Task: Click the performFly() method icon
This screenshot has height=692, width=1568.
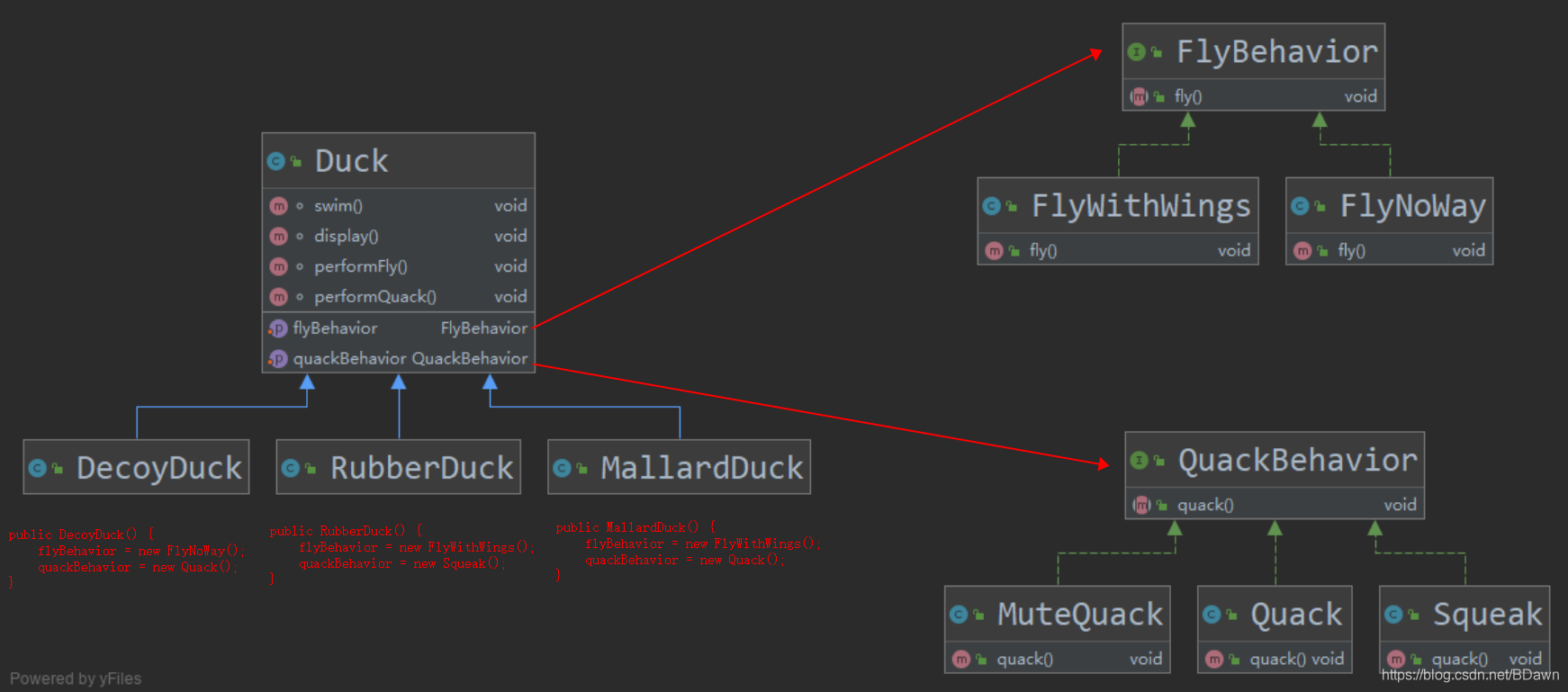Action: (x=278, y=267)
